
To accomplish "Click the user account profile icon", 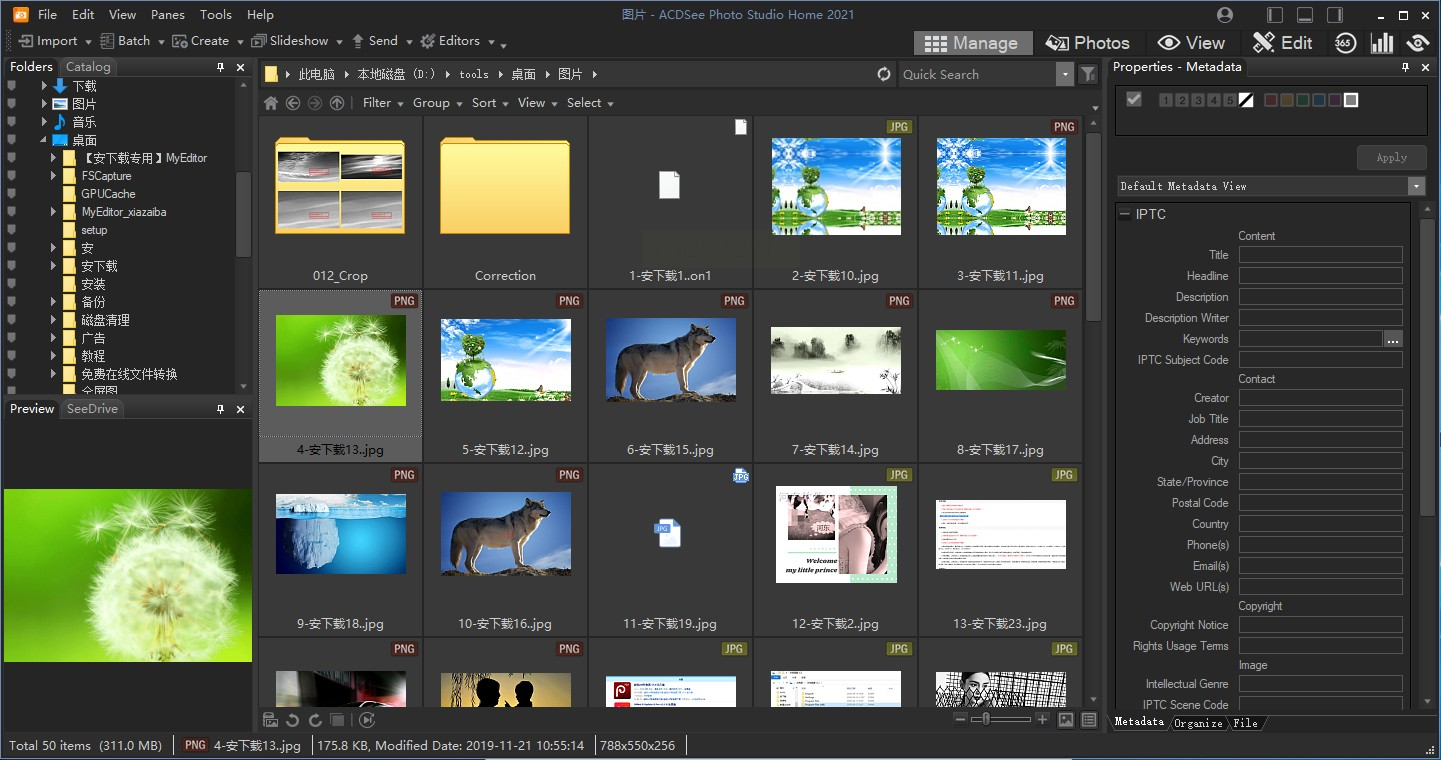I will [1225, 15].
